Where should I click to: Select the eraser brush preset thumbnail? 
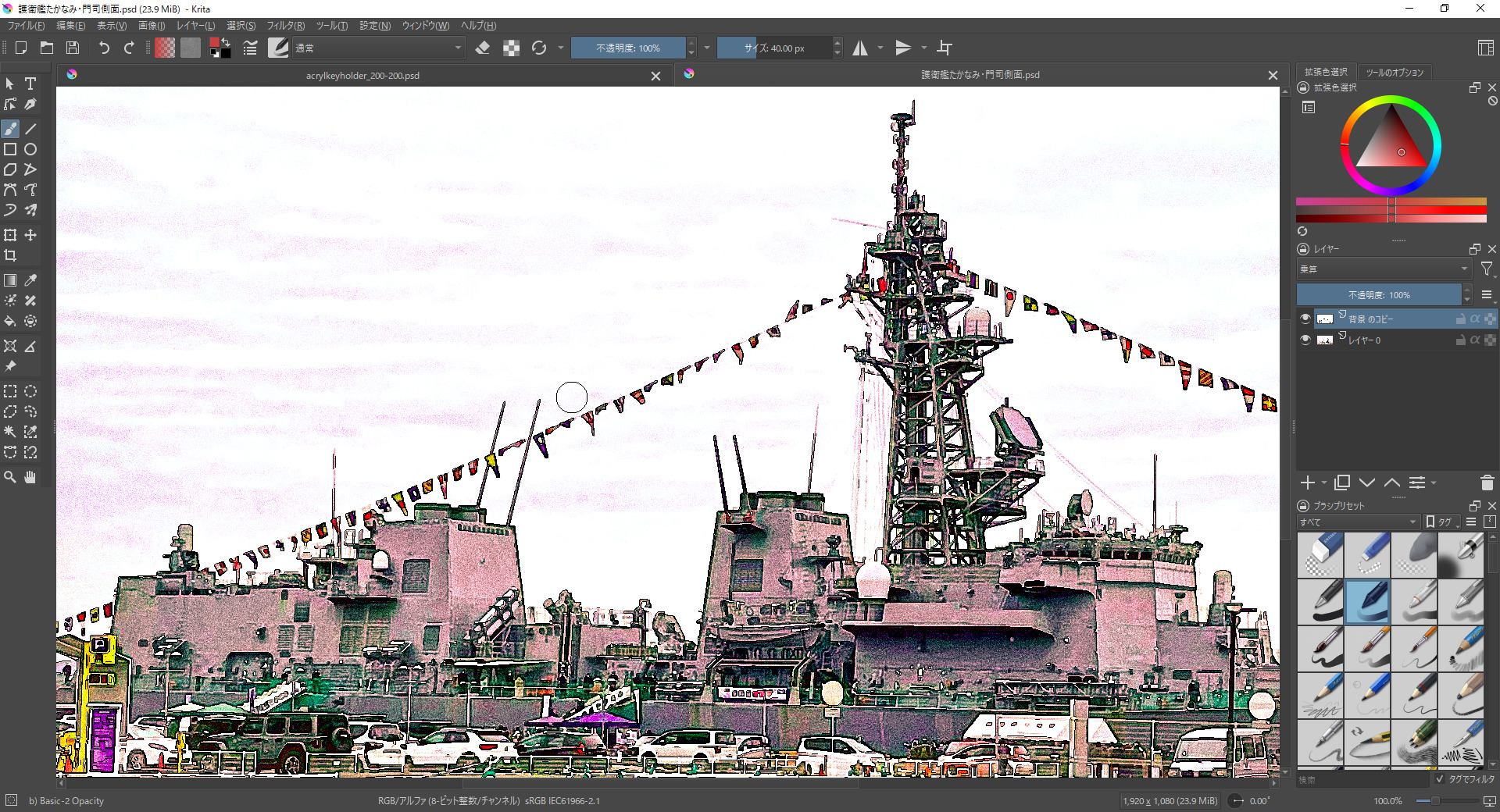click(x=1320, y=554)
